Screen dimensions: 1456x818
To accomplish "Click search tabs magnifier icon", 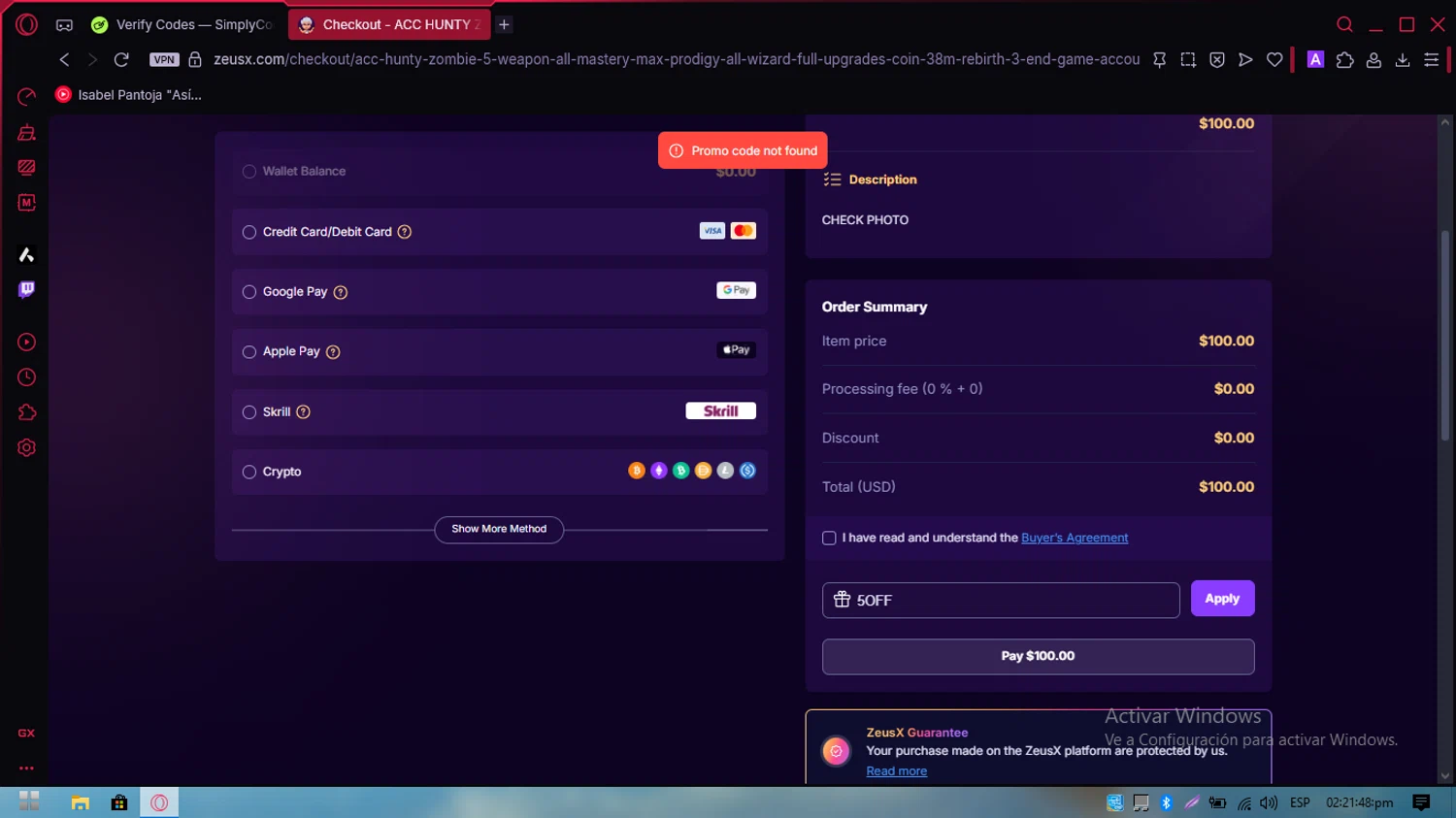I will [x=1344, y=24].
